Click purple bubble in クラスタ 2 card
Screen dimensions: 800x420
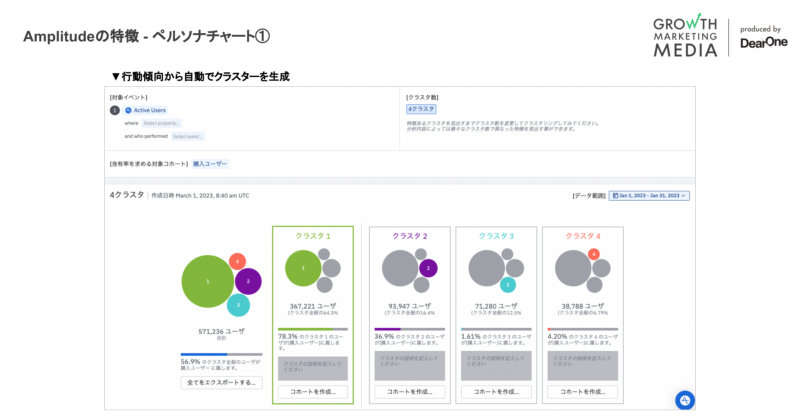pyautogui.click(x=428, y=268)
